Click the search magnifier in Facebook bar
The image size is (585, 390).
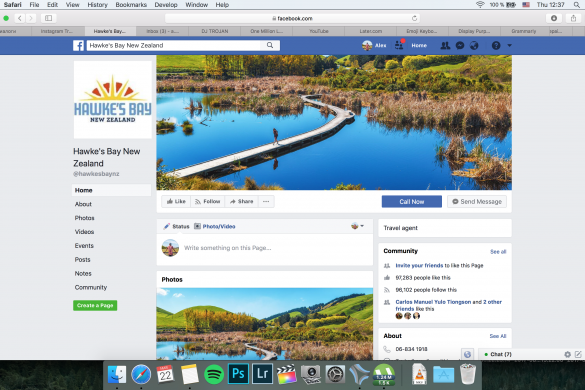(270, 46)
